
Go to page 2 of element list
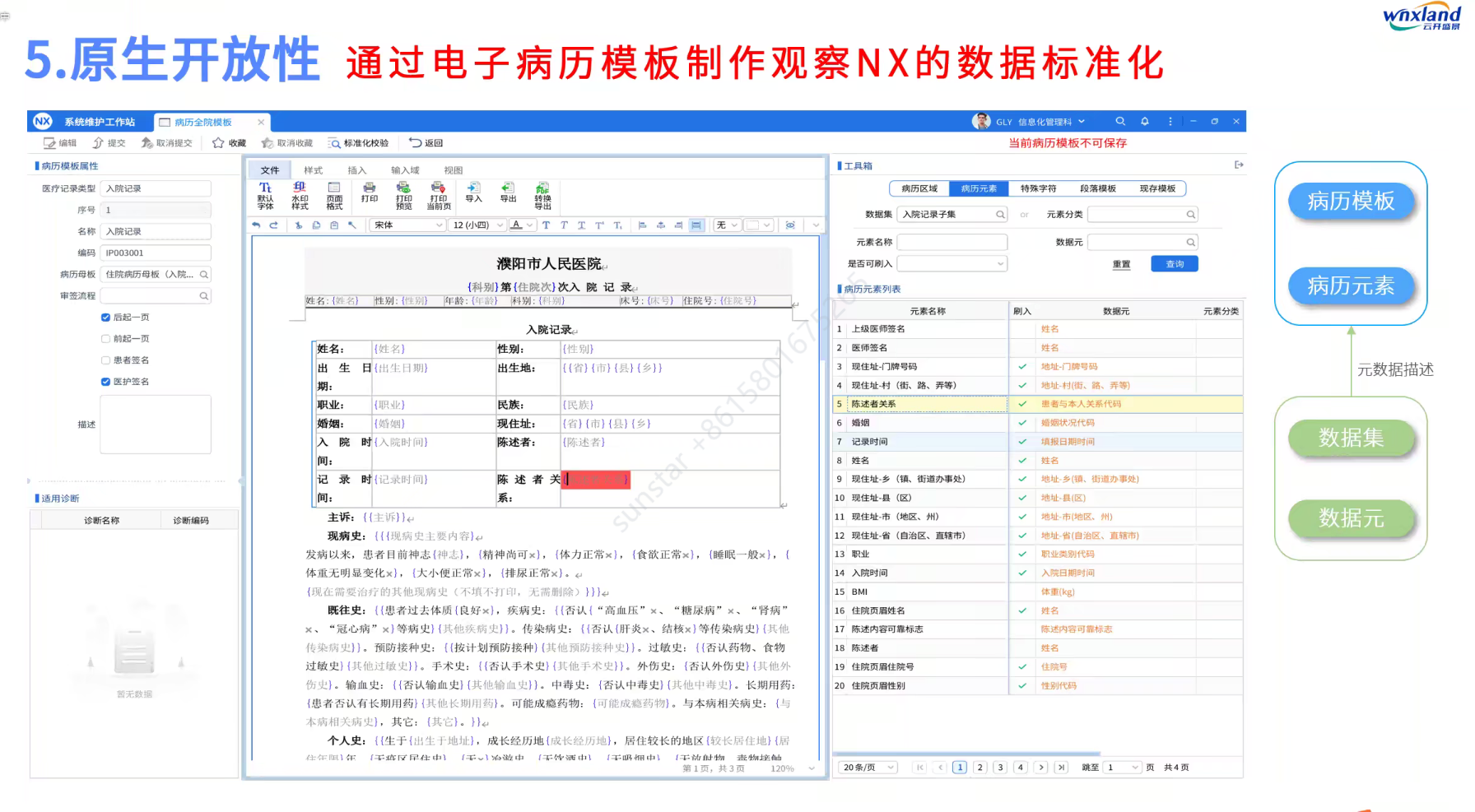pos(979,768)
